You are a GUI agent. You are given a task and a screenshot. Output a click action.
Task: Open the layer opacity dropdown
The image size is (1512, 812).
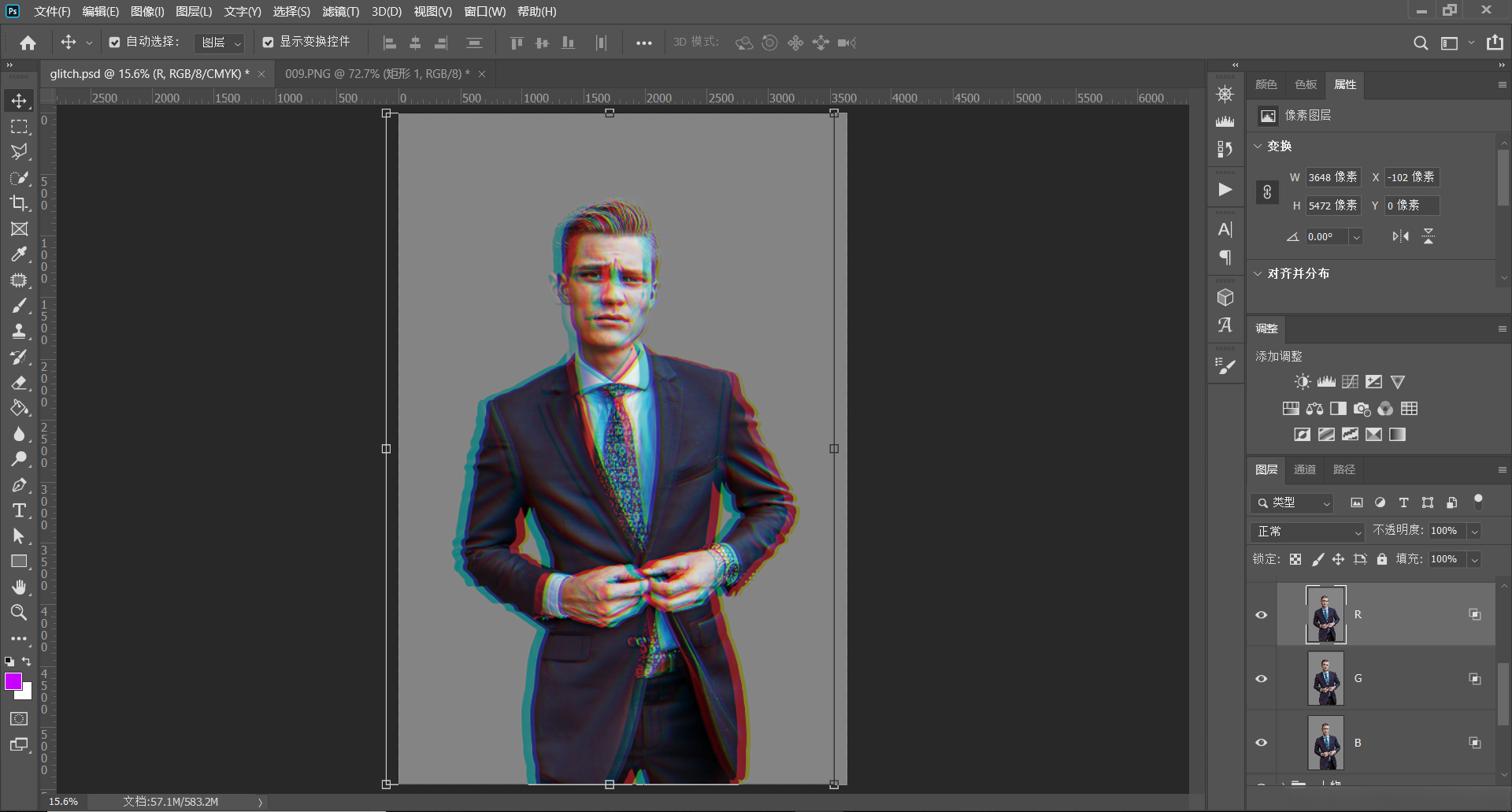coord(1474,532)
